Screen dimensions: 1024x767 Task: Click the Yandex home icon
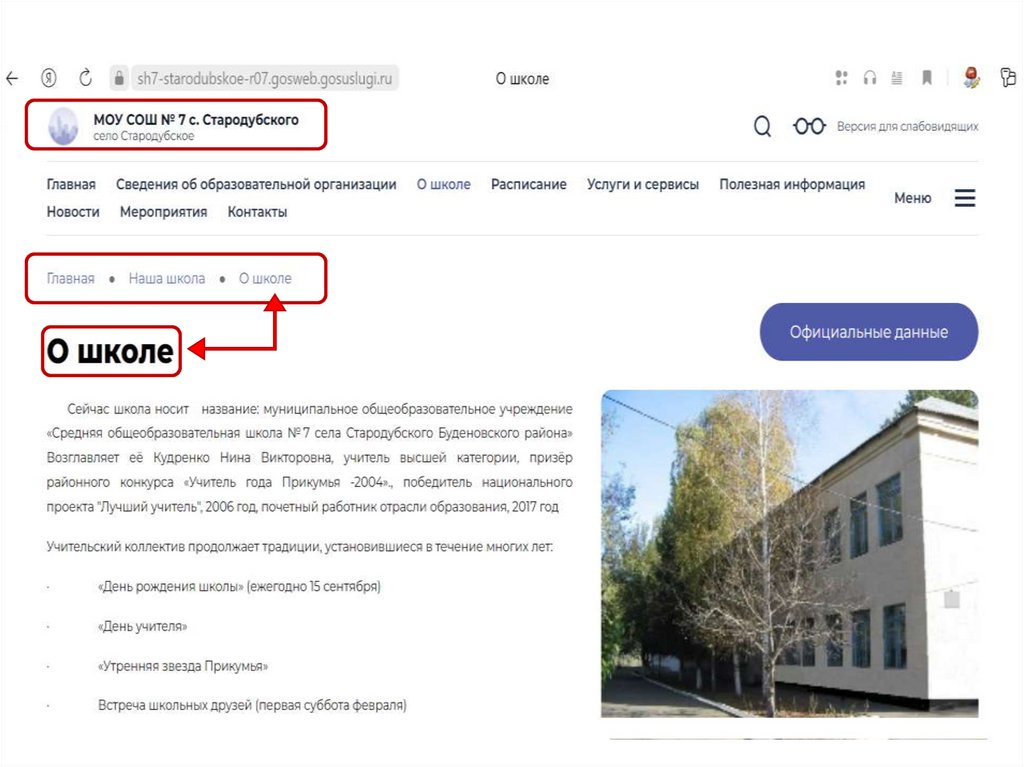tap(48, 78)
